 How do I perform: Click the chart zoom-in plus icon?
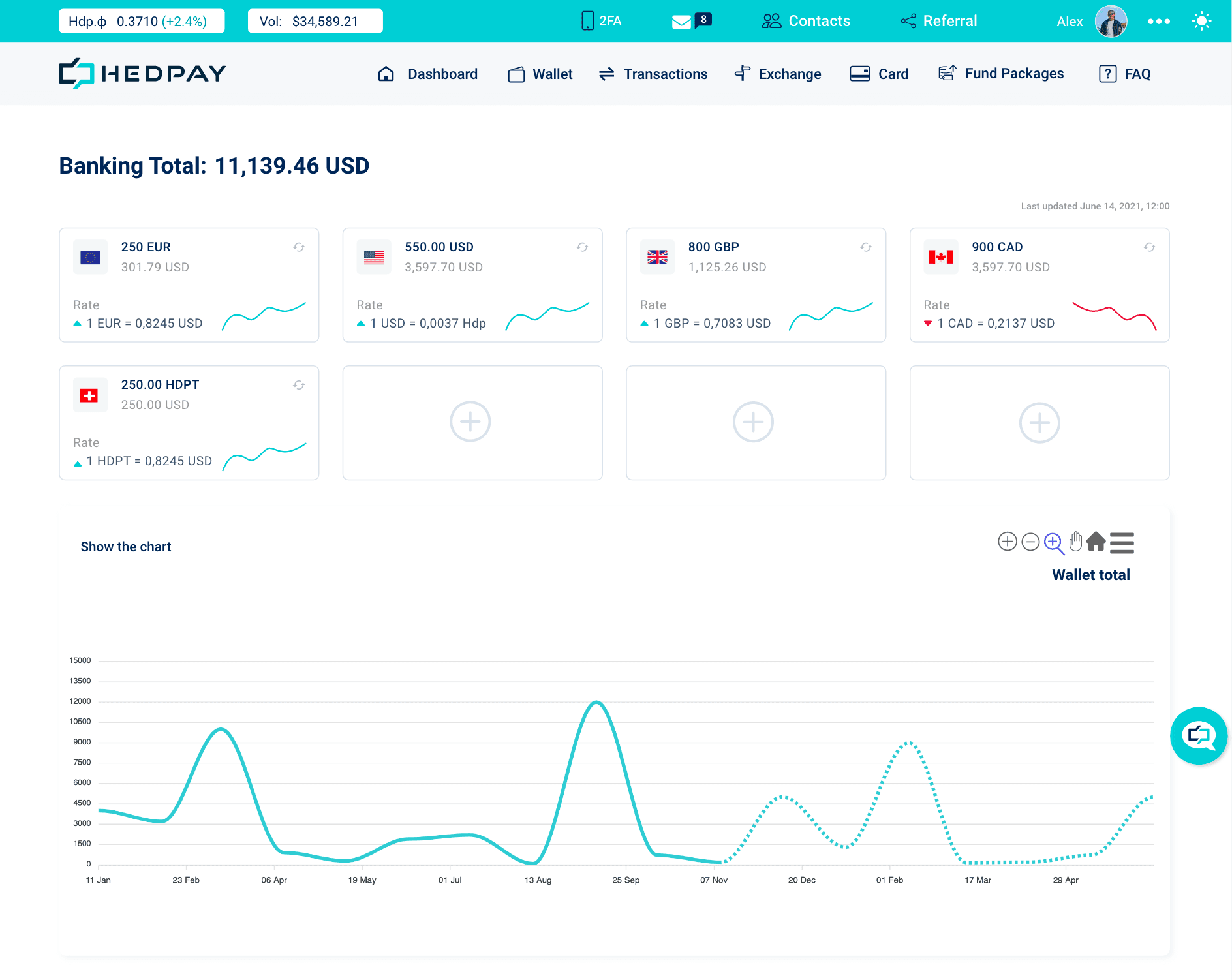tap(1008, 542)
